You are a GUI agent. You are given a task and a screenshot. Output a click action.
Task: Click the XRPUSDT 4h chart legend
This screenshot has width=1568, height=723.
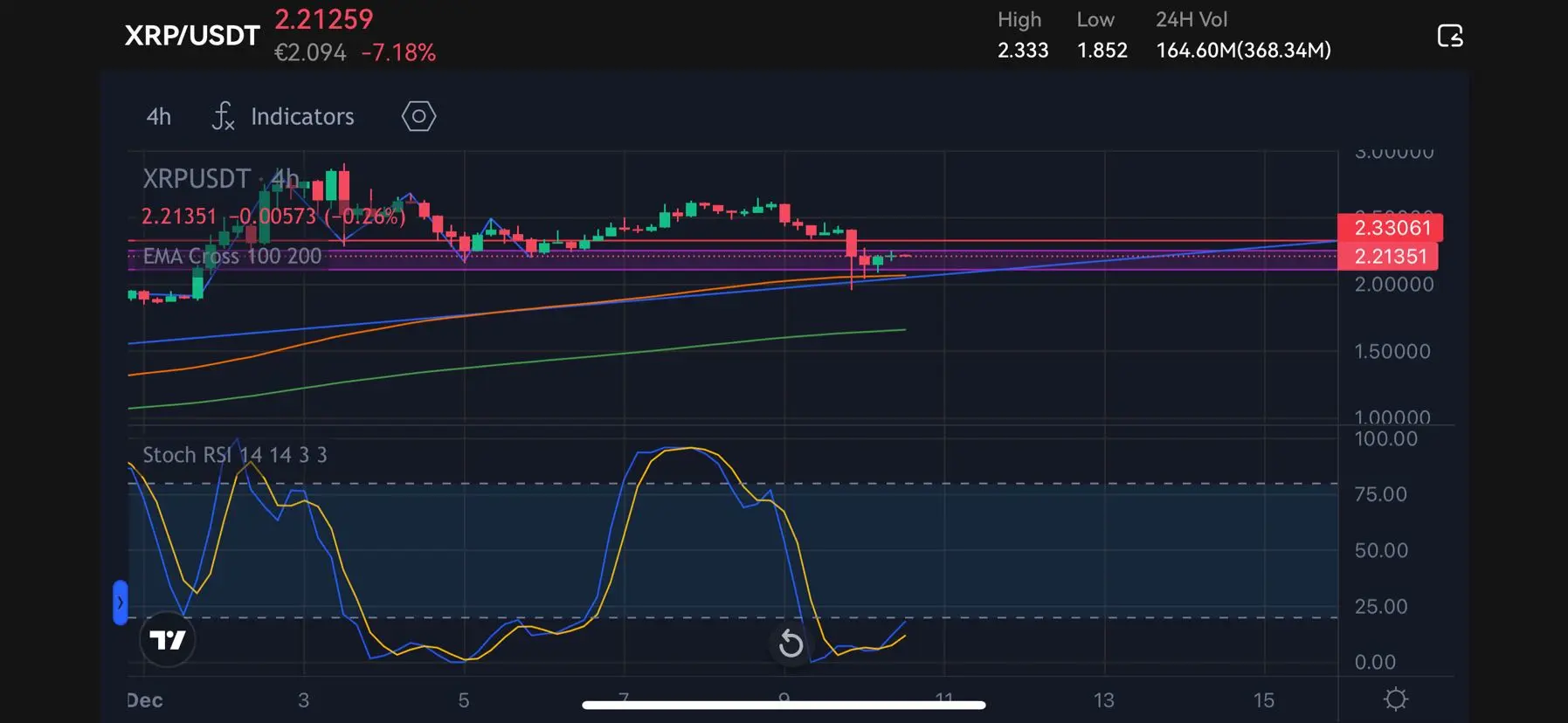[x=221, y=179]
